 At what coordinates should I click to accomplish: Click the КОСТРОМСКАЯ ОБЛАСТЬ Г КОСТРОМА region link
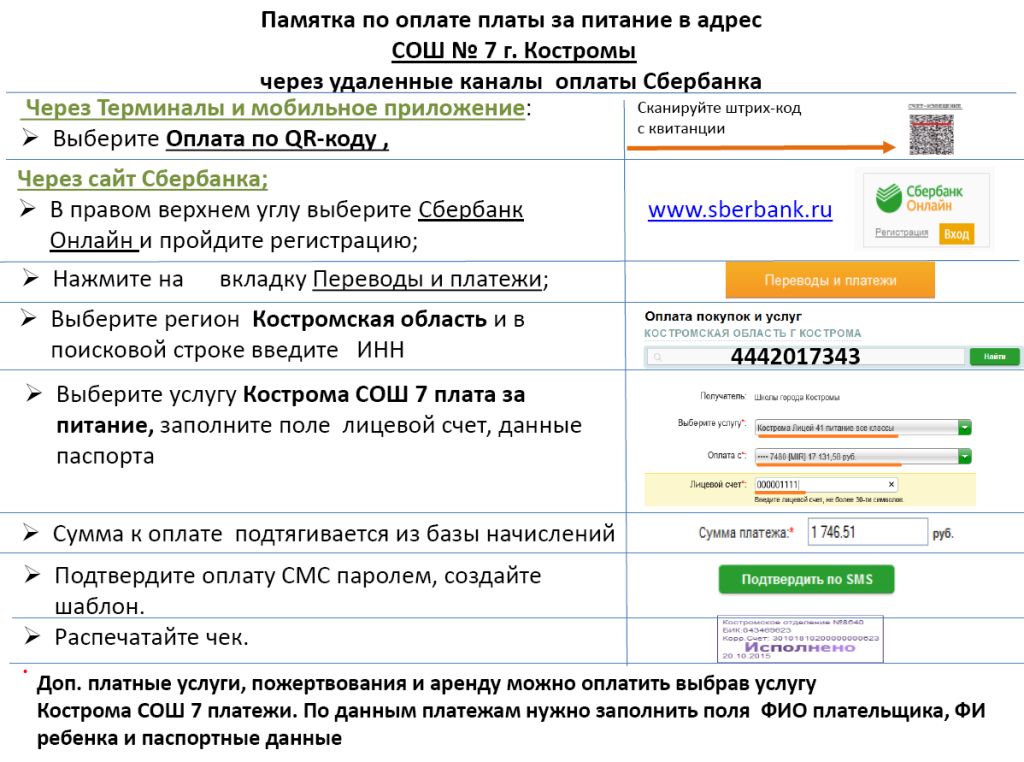[x=752, y=333]
